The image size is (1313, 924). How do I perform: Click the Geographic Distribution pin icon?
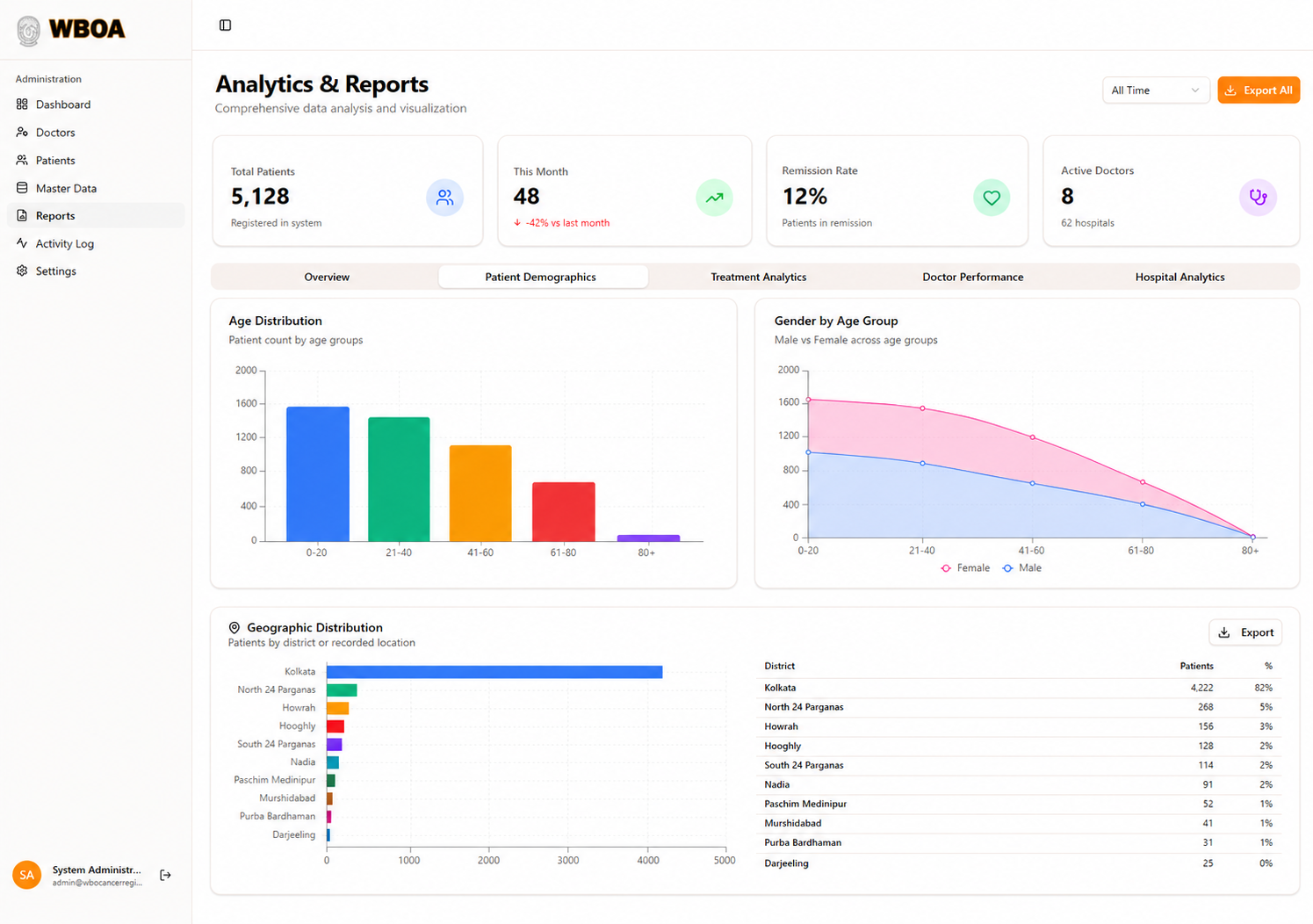point(234,628)
